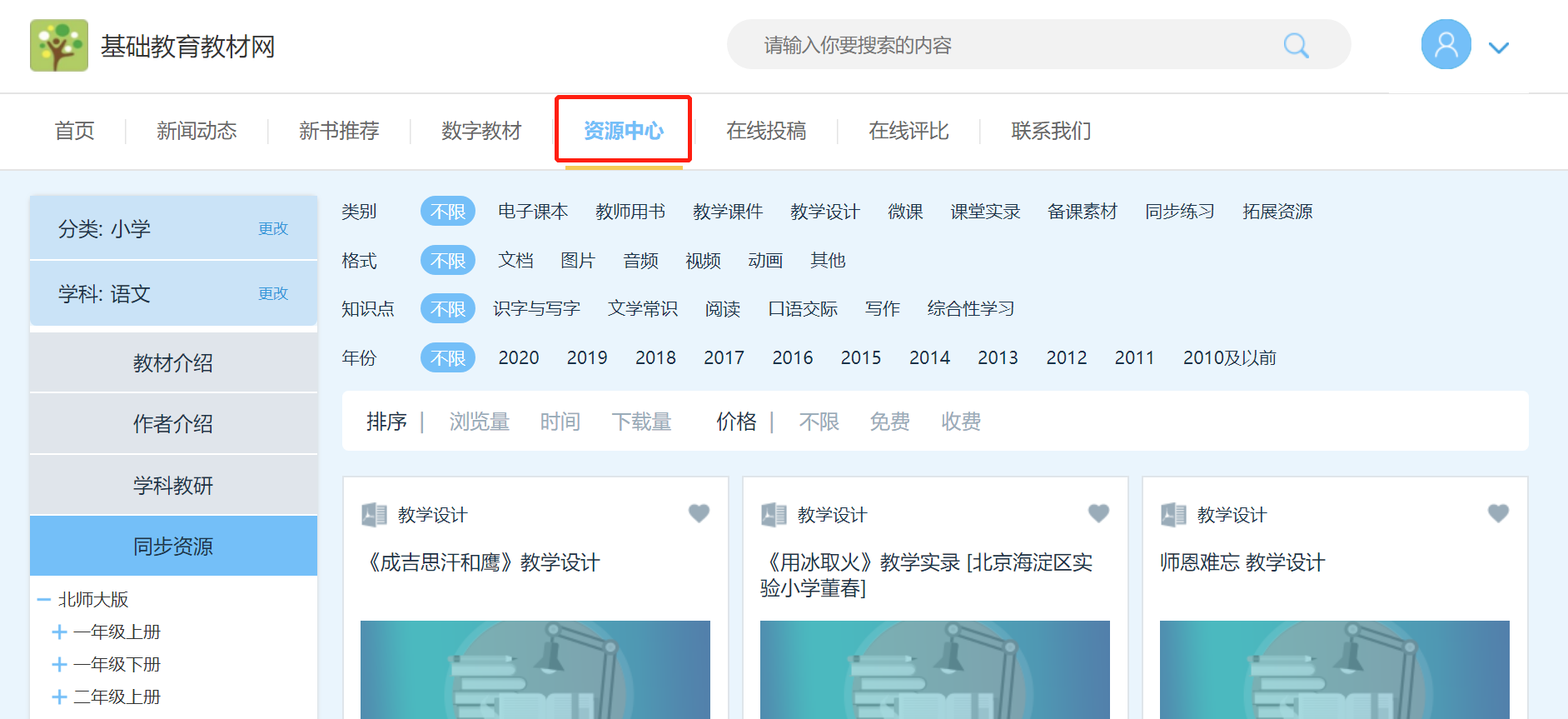Viewport: 1568px width, 719px height.
Task: Go to the 在线投稿 tab
Action: pos(766,131)
